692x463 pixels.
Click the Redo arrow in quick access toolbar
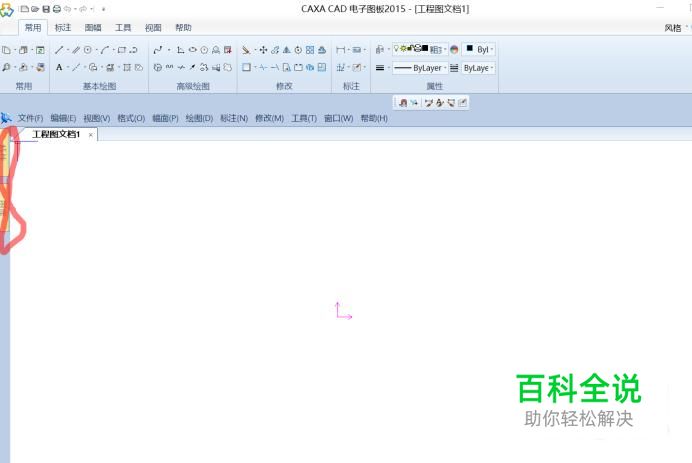(83, 9)
